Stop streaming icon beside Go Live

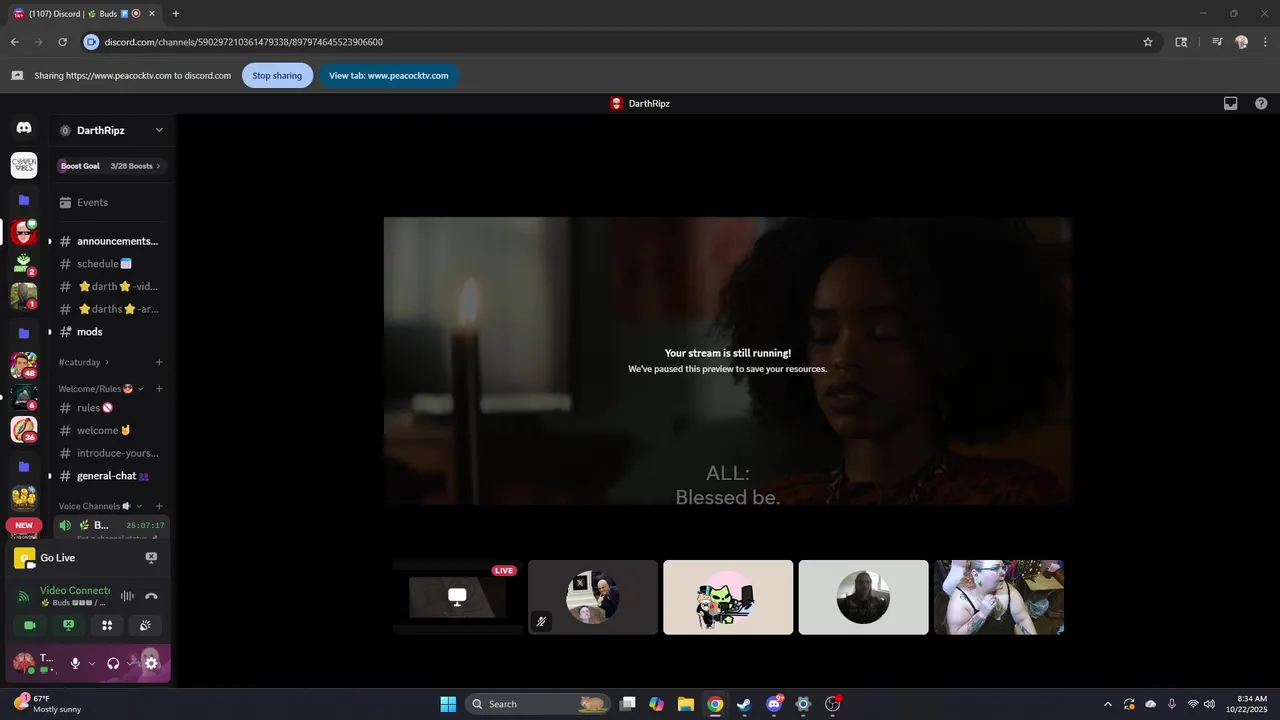[x=151, y=558]
